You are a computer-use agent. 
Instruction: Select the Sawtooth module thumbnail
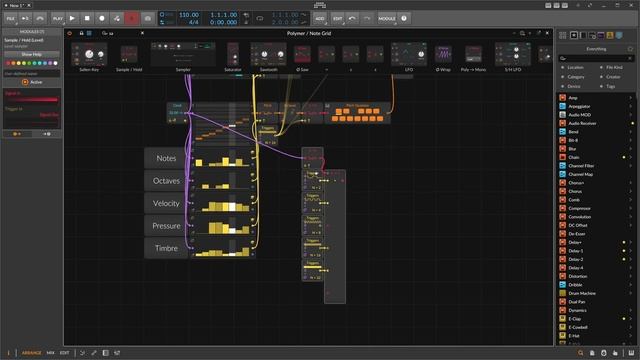[269, 54]
